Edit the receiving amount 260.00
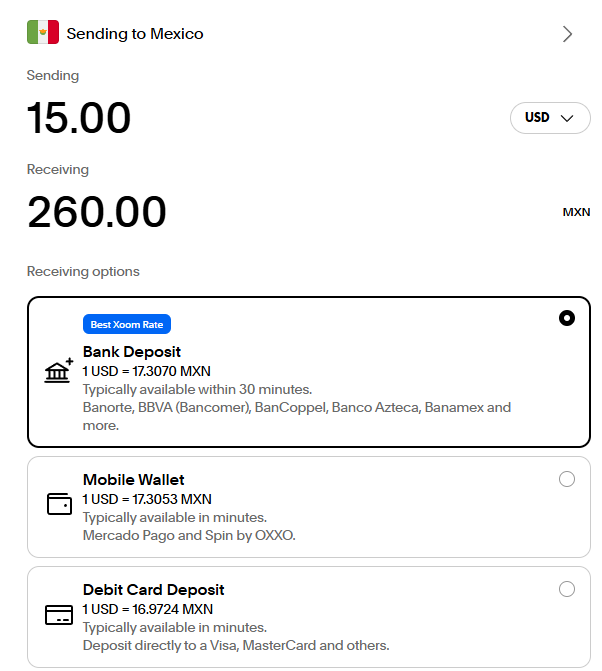Viewport: 602px width, 671px height. (97, 212)
